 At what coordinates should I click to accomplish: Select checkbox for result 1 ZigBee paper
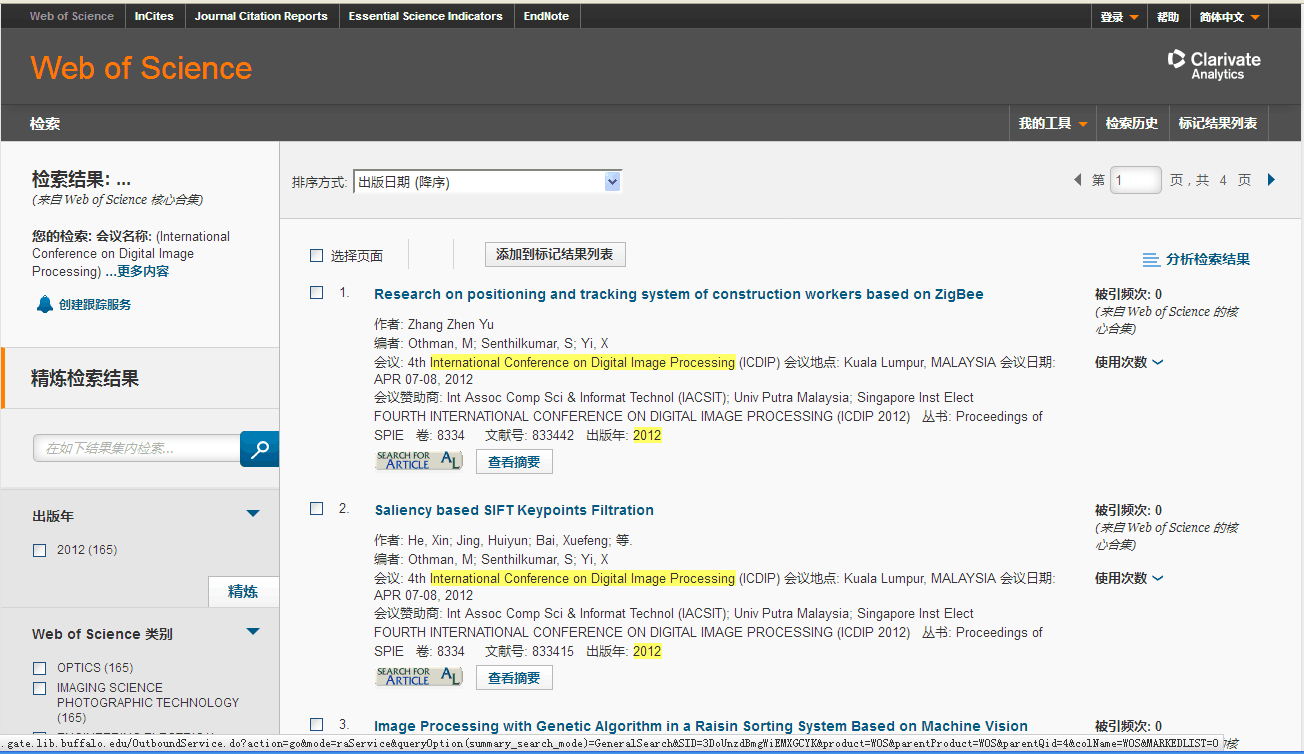[316, 293]
